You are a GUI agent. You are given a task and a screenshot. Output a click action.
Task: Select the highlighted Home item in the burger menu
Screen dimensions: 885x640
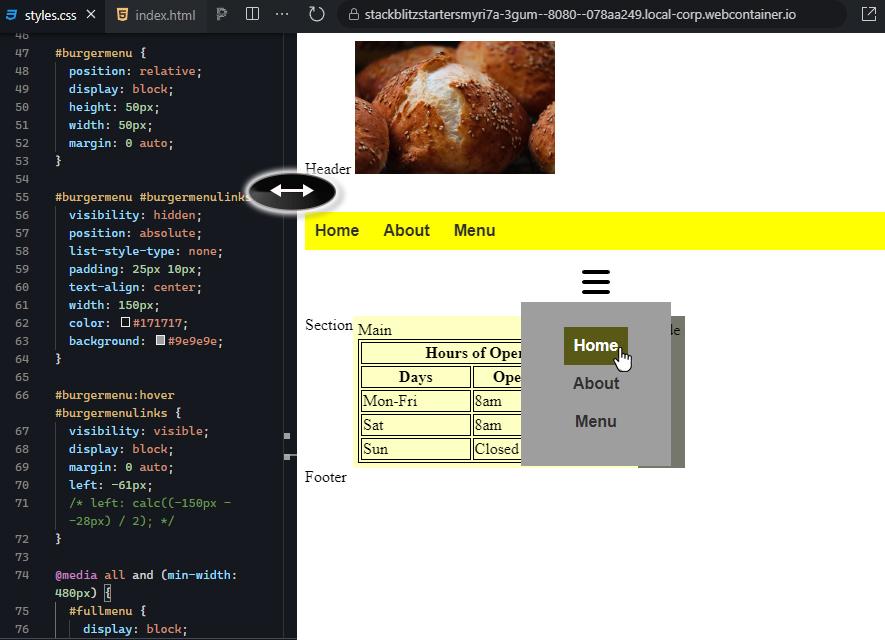[x=596, y=345]
